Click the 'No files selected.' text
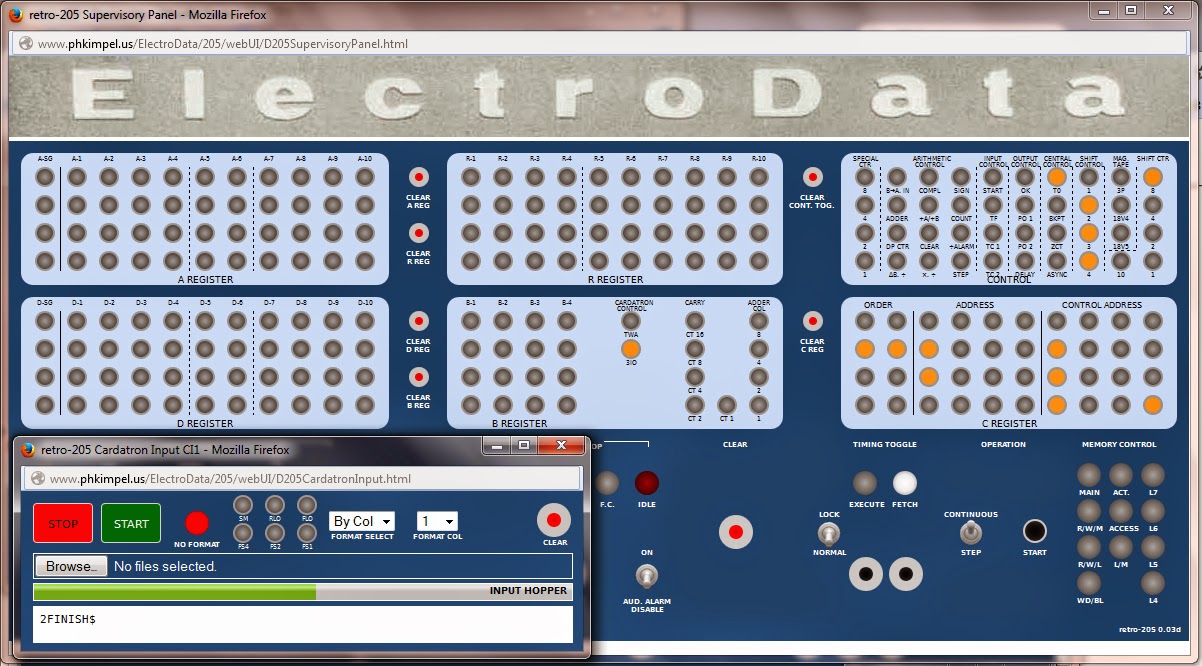Screen dimensions: 1202x666 point(165,566)
